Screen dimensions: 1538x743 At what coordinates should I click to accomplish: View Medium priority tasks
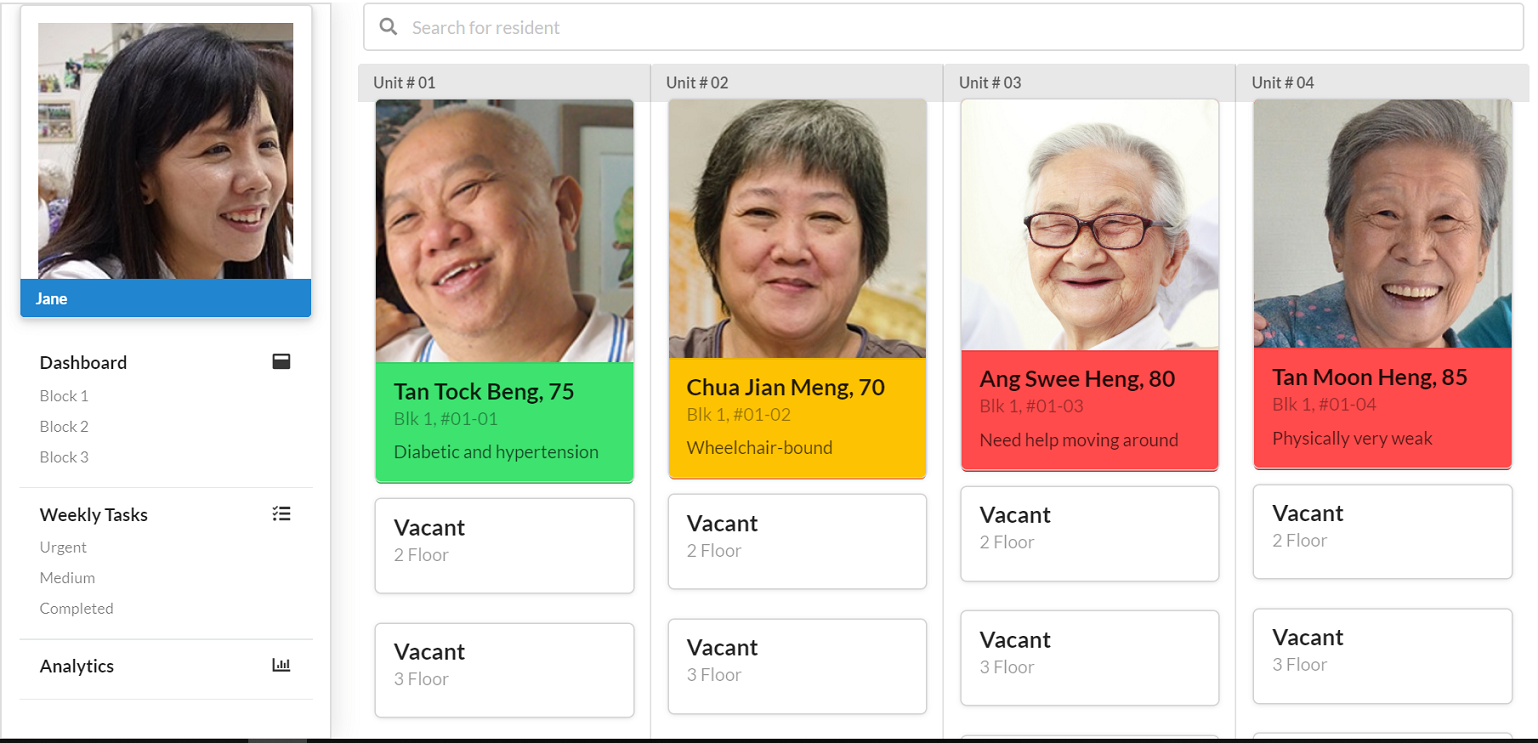tap(67, 578)
